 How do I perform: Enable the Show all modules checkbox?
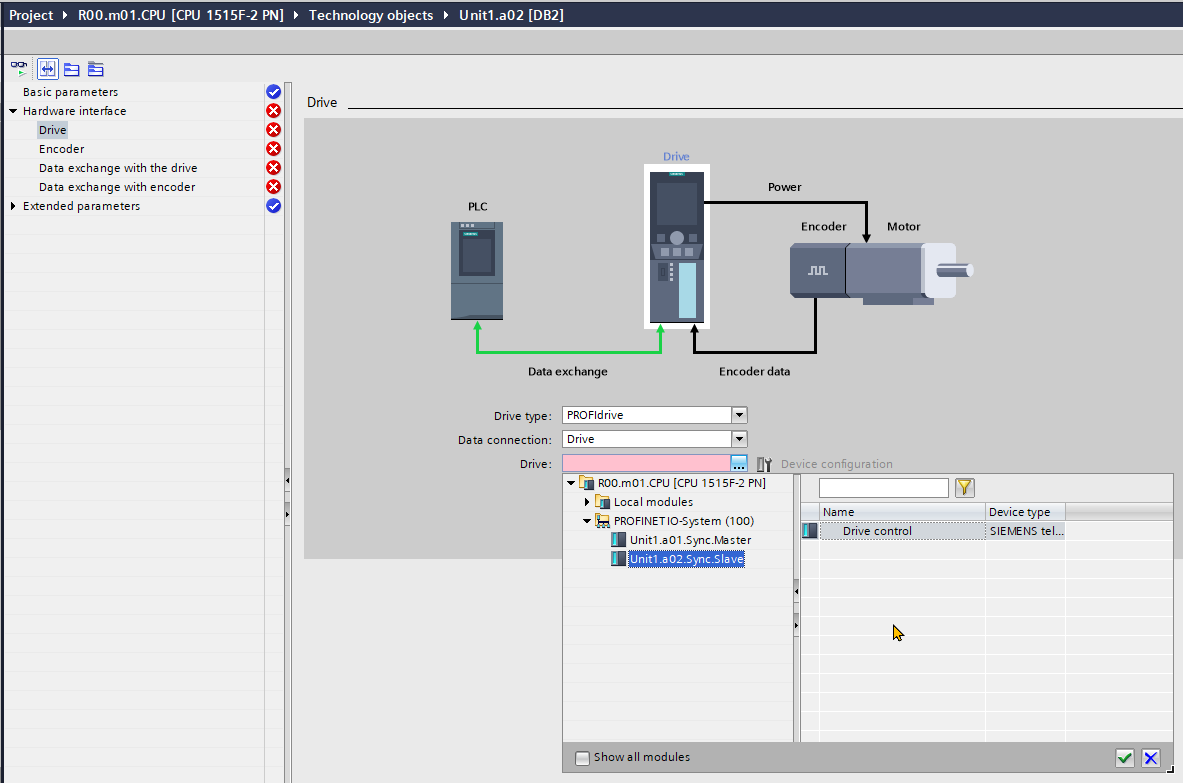coord(582,758)
